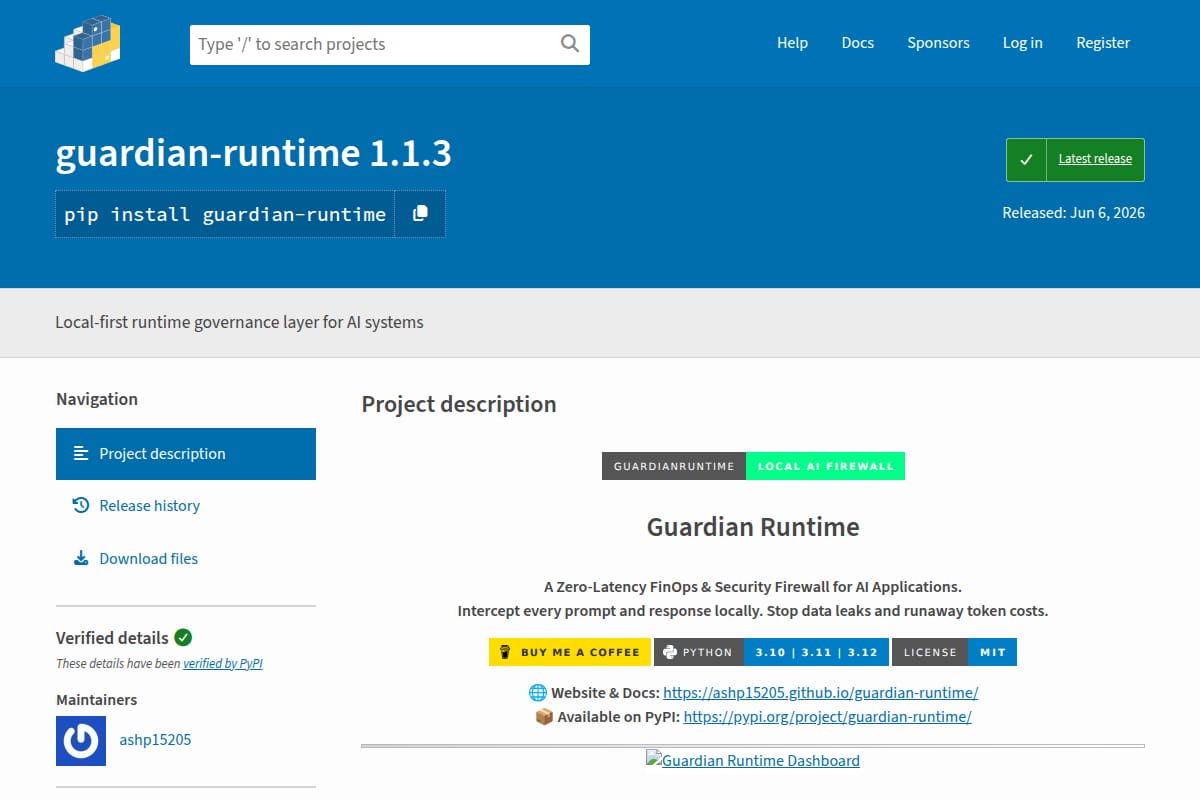Focus the search projects input field
1200x800 pixels.
tap(390, 44)
